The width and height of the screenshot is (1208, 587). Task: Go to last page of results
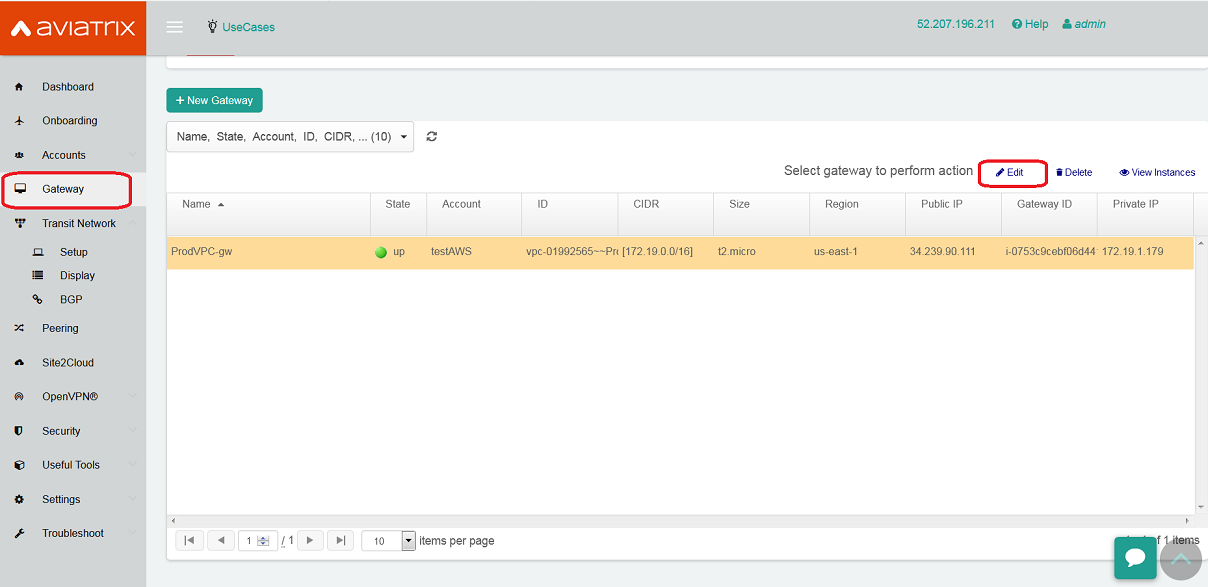click(340, 541)
